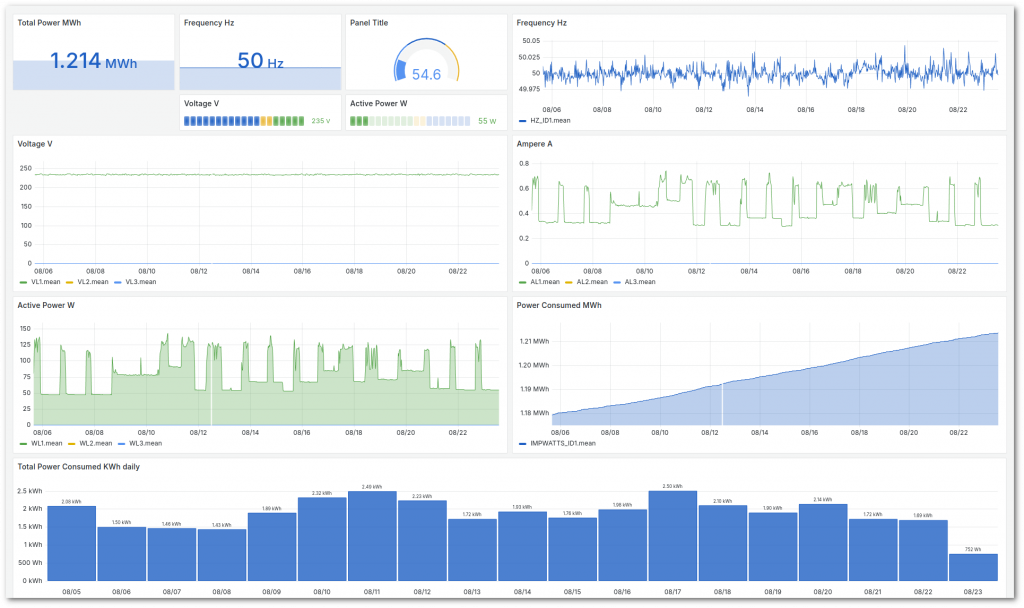Toggle HZ_ID1.mean series in Frequency chart legend

[x=549, y=121]
